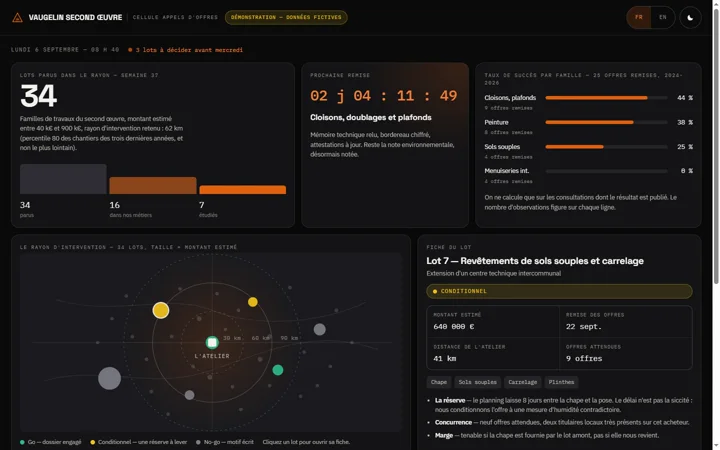The width and height of the screenshot is (720, 450).
Task: Click the 44 % success percentage
Action: tap(685, 98)
